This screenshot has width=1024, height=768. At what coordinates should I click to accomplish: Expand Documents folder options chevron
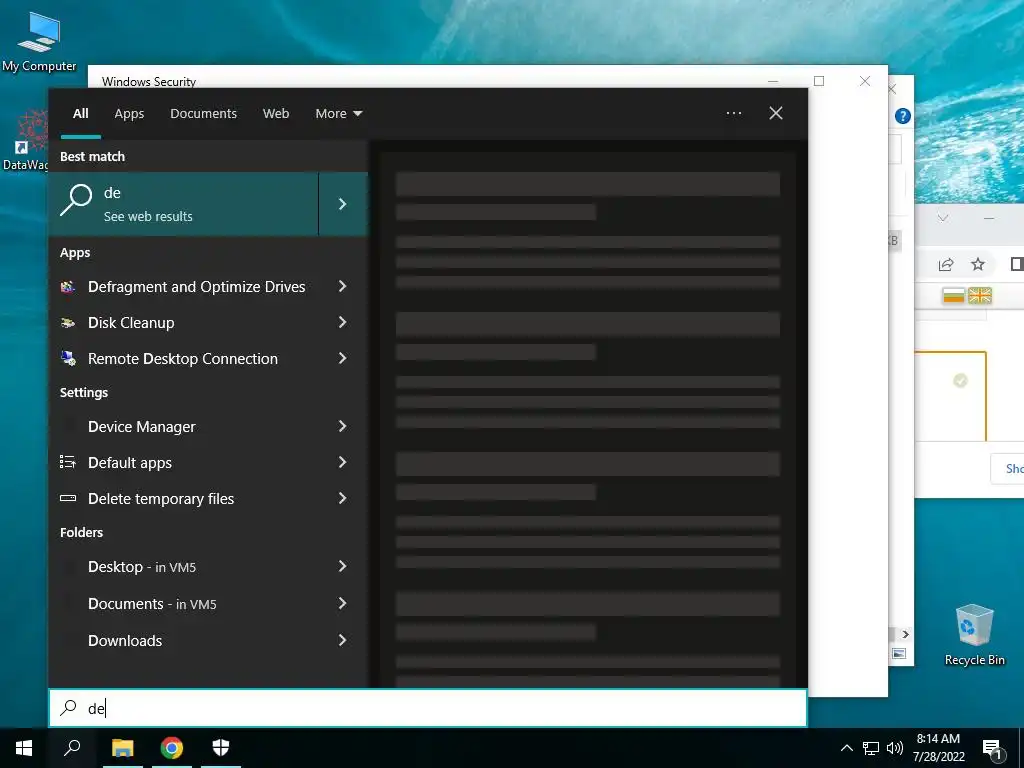coord(342,603)
